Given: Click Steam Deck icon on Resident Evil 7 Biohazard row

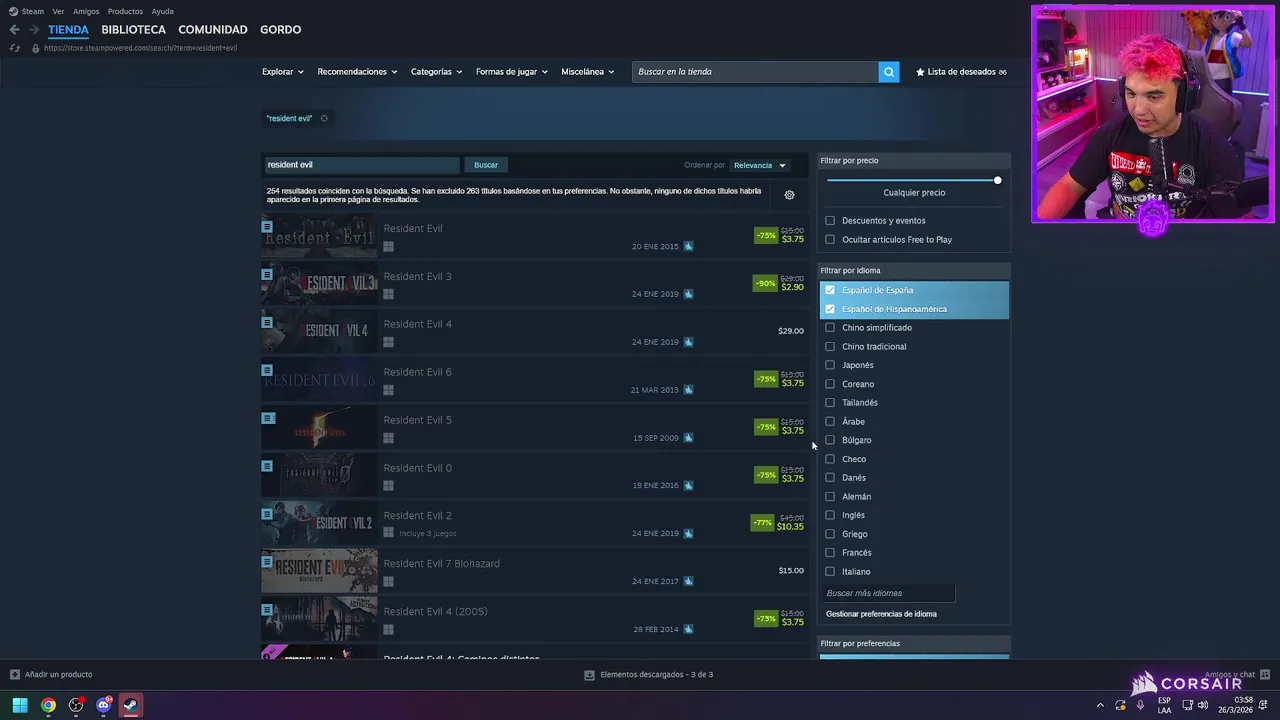Looking at the screenshot, I should tap(688, 581).
